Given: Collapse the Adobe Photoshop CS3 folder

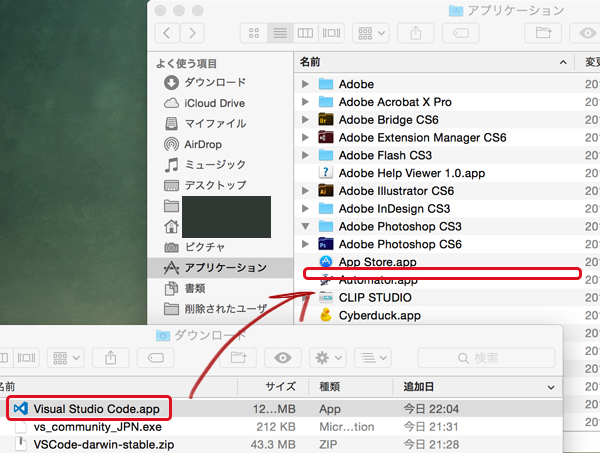Looking at the screenshot, I should pyautogui.click(x=305, y=226).
